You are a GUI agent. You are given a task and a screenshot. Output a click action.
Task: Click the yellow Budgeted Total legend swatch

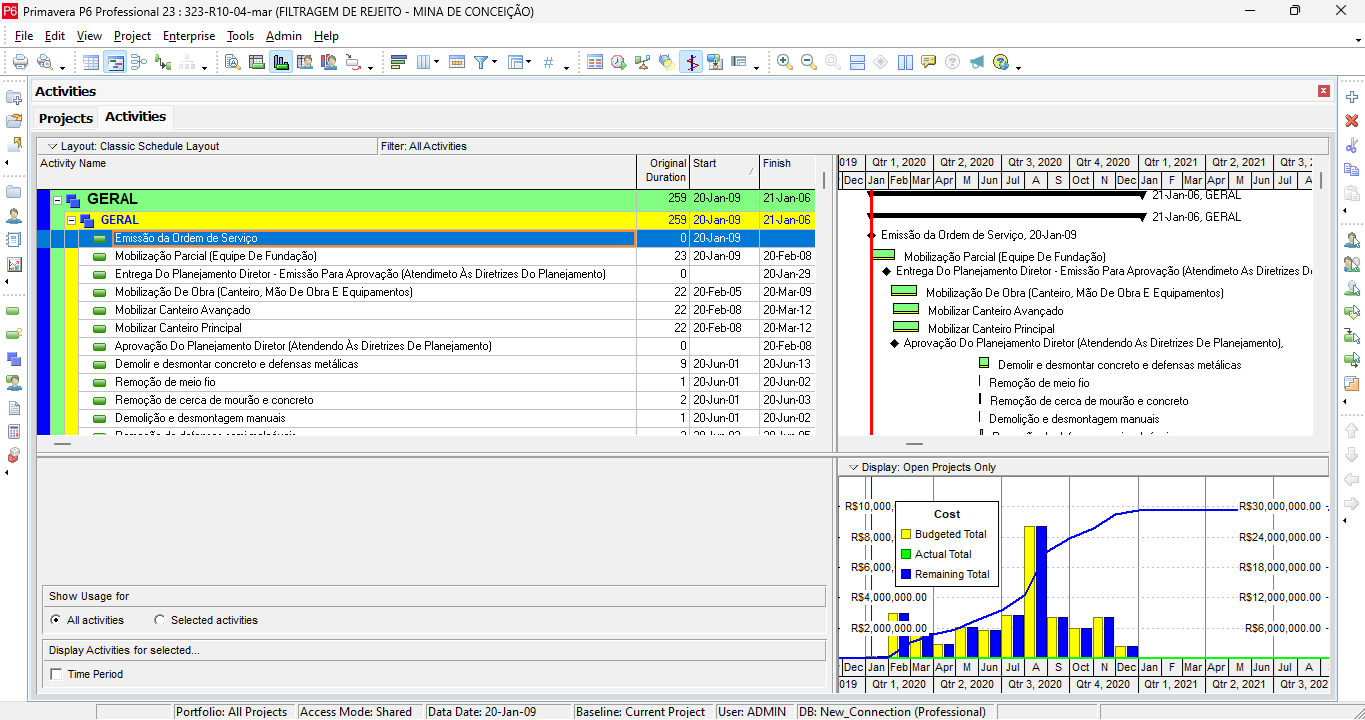(x=906, y=534)
